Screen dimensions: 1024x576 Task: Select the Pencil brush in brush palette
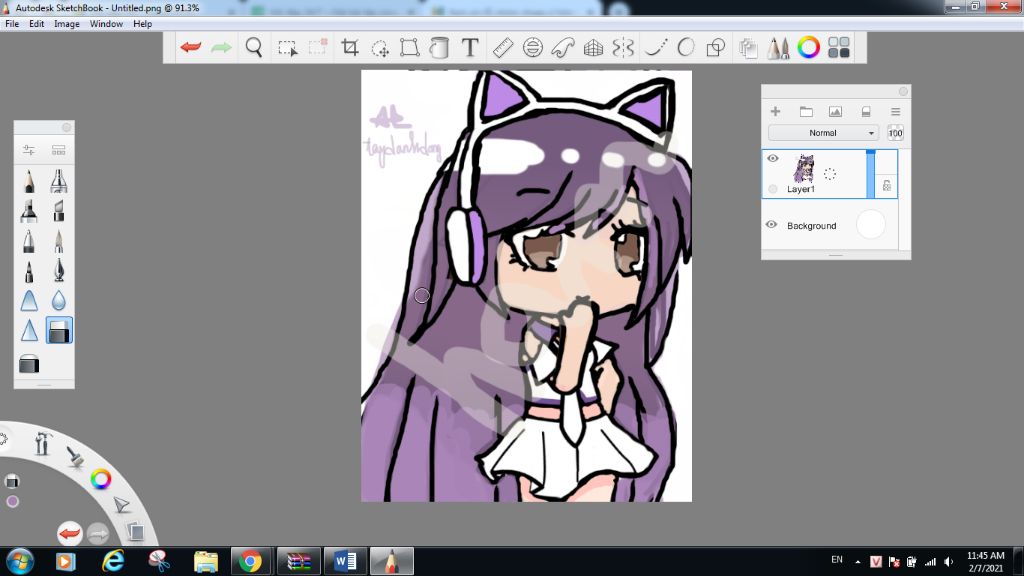click(29, 181)
